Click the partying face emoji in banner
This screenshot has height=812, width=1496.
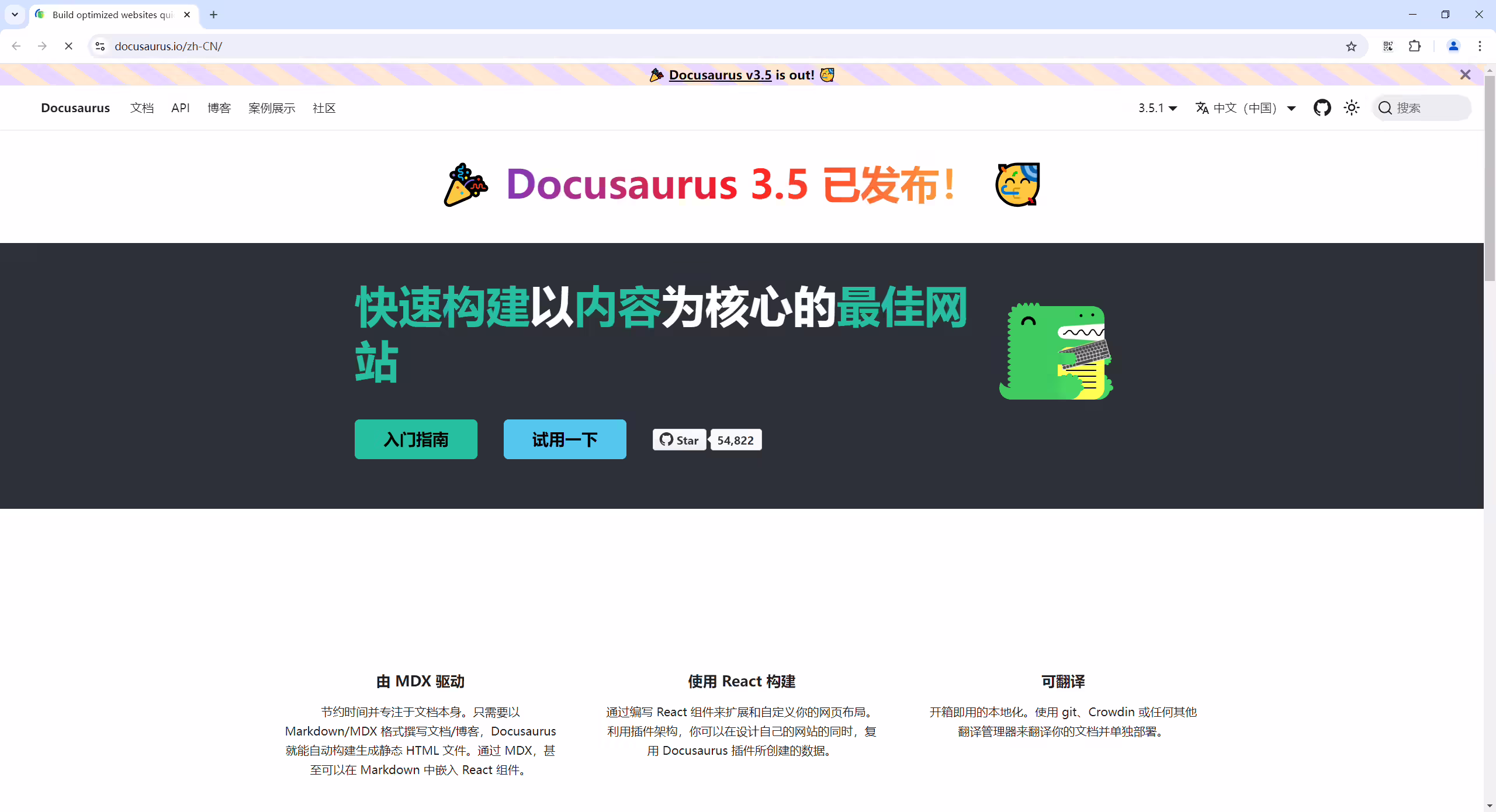[827, 75]
